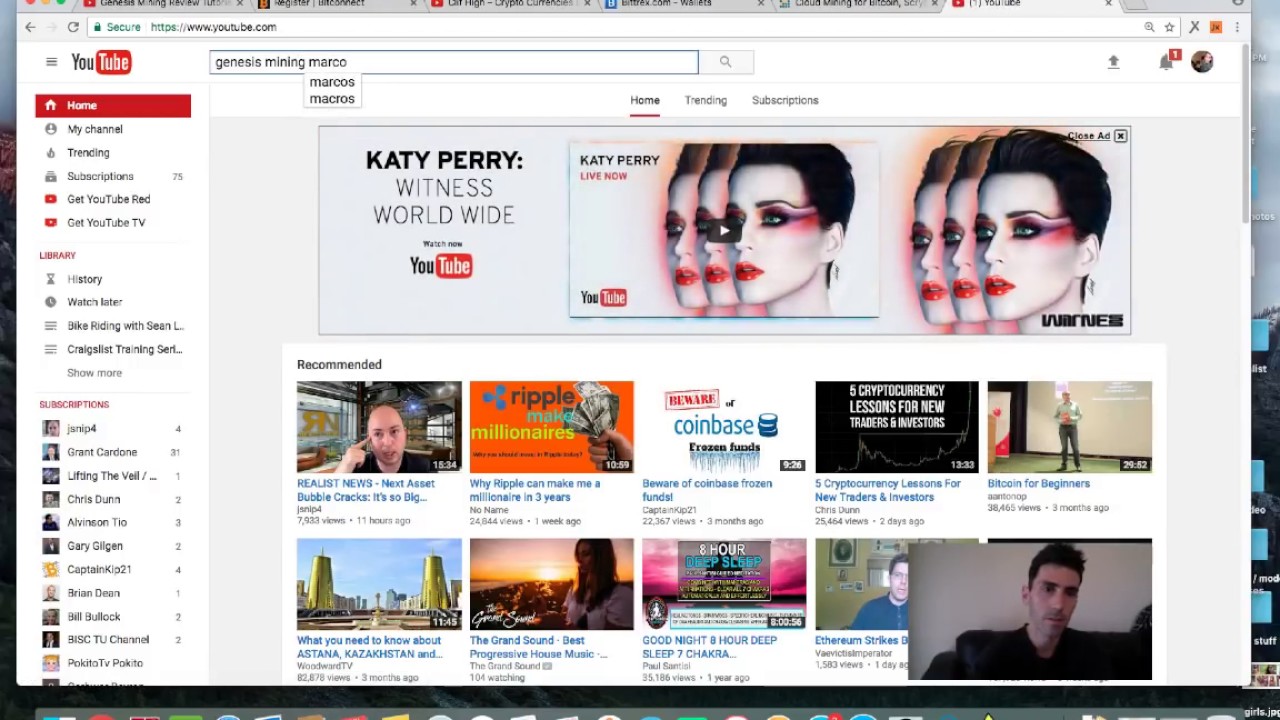Click the YouTube logo in the header
This screenshot has width=1280, height=720.
click(x=101, y=63)
